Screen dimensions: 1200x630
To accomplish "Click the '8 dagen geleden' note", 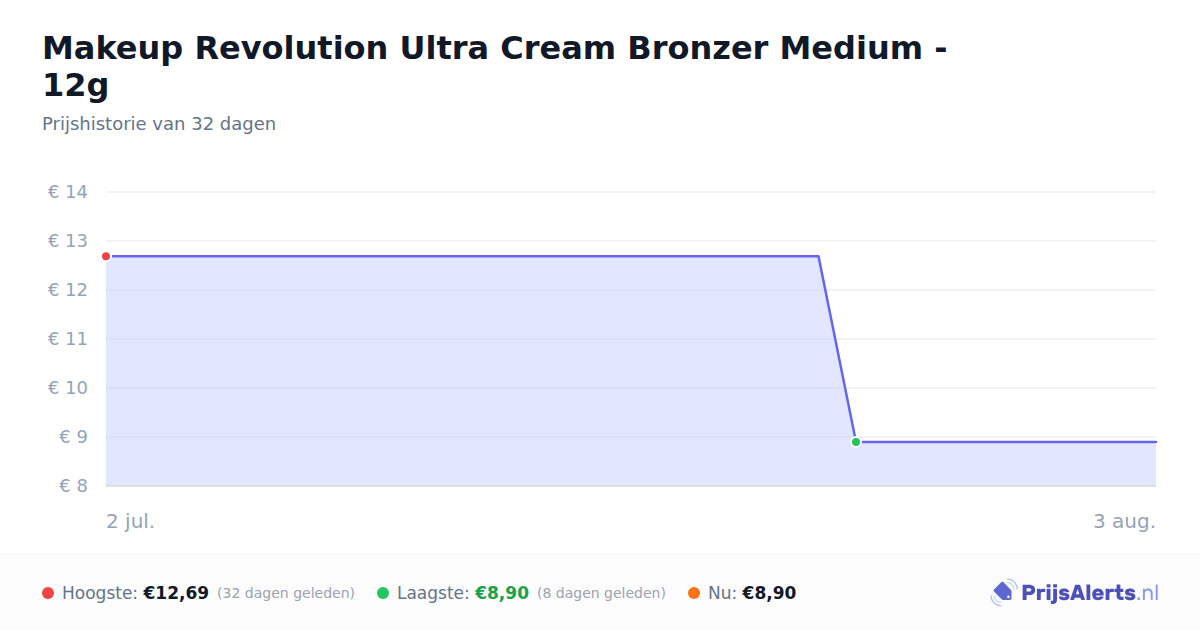I will coord(601,593).
